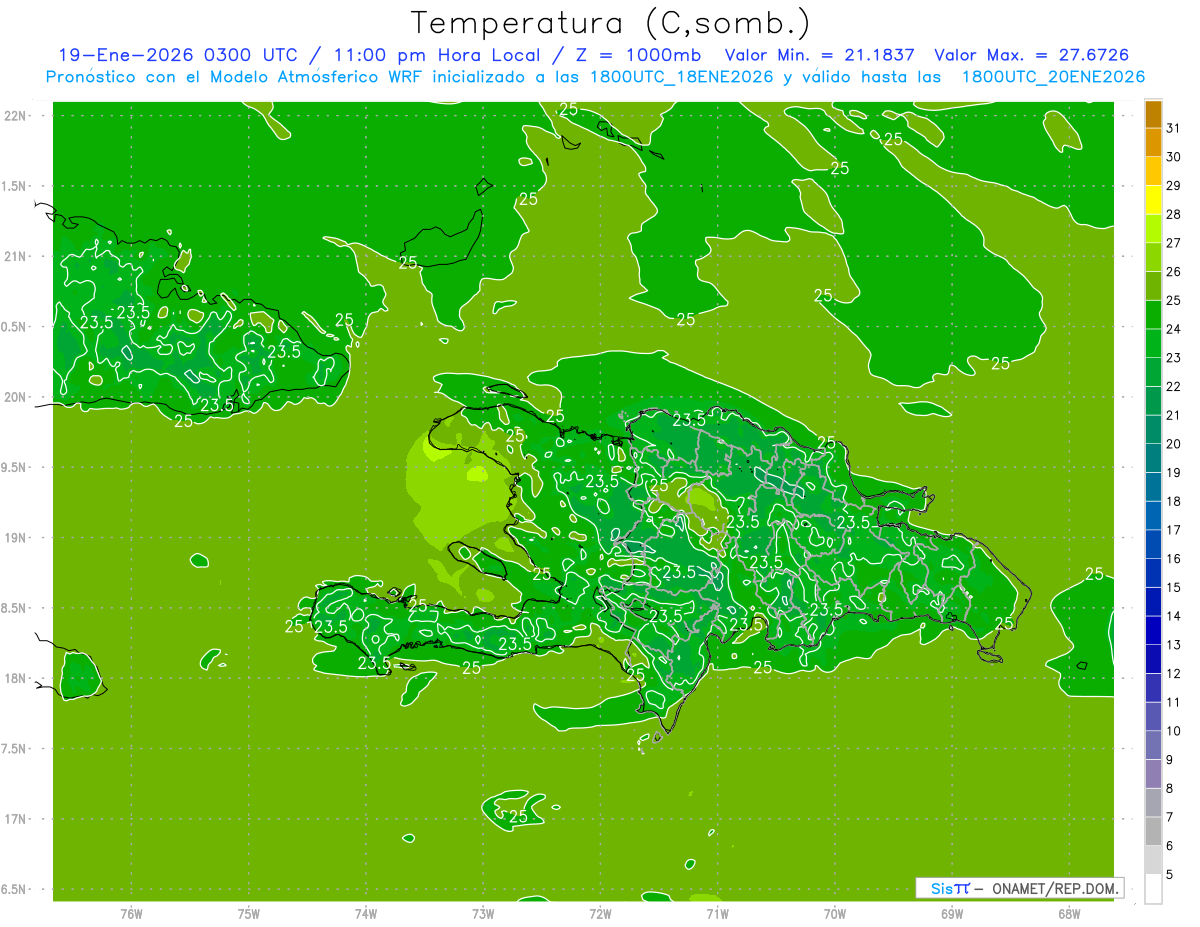Screen dimensions: 1200x927
Task: Select the "21N" latitude axis label
Action: [17, 256]
